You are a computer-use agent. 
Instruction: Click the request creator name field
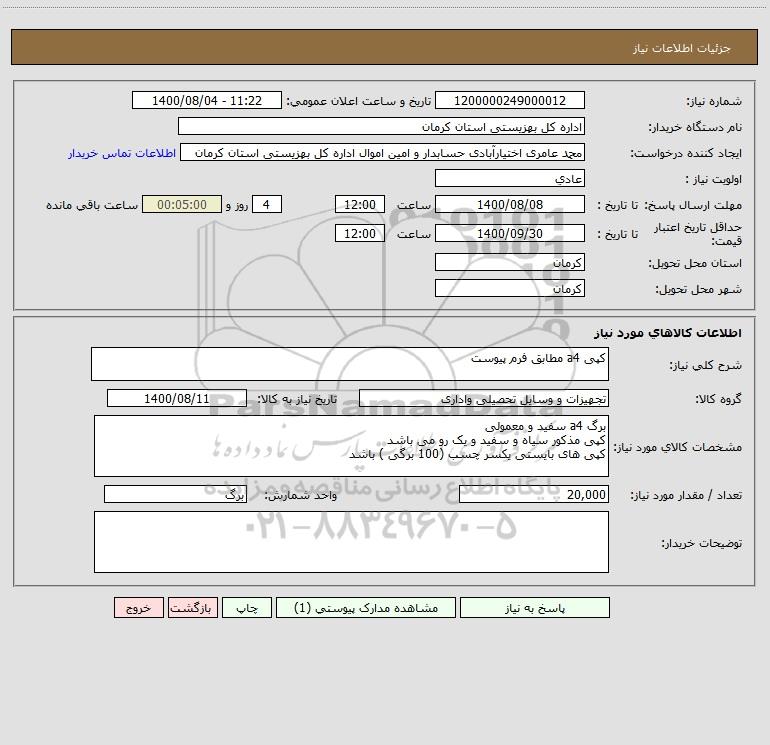[383, 152]
